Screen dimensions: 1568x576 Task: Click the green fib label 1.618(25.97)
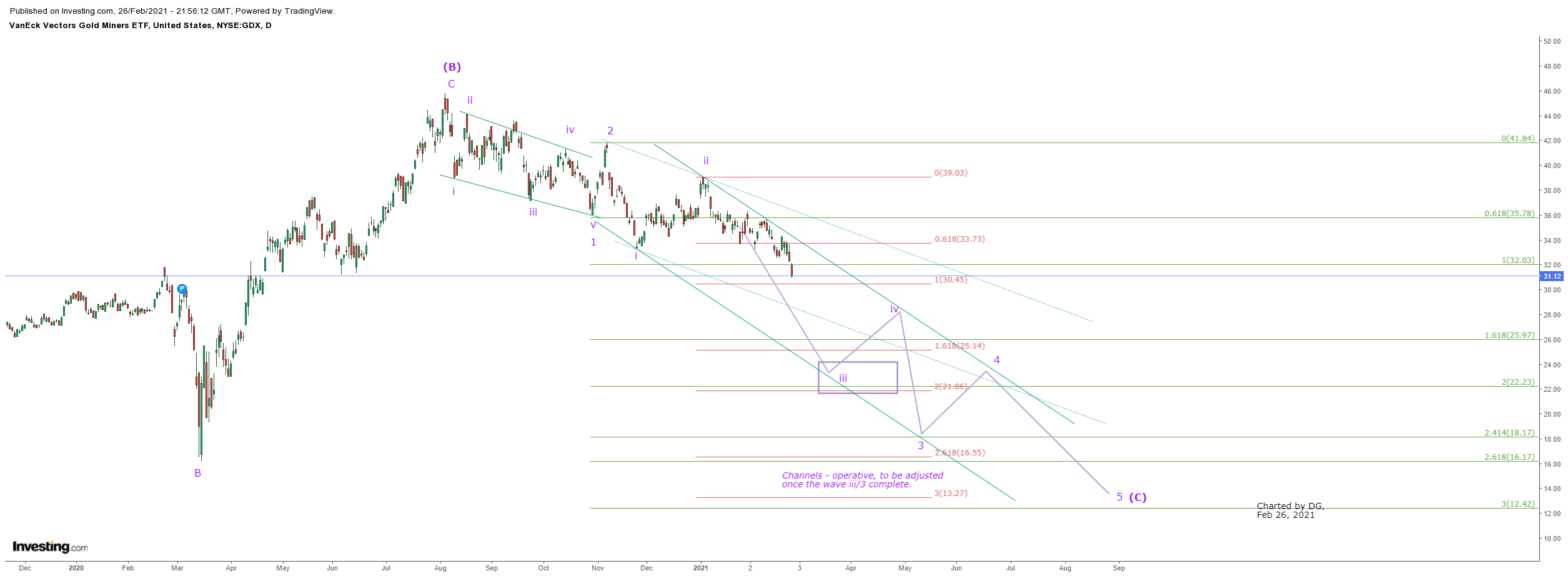coord(1509,335)
